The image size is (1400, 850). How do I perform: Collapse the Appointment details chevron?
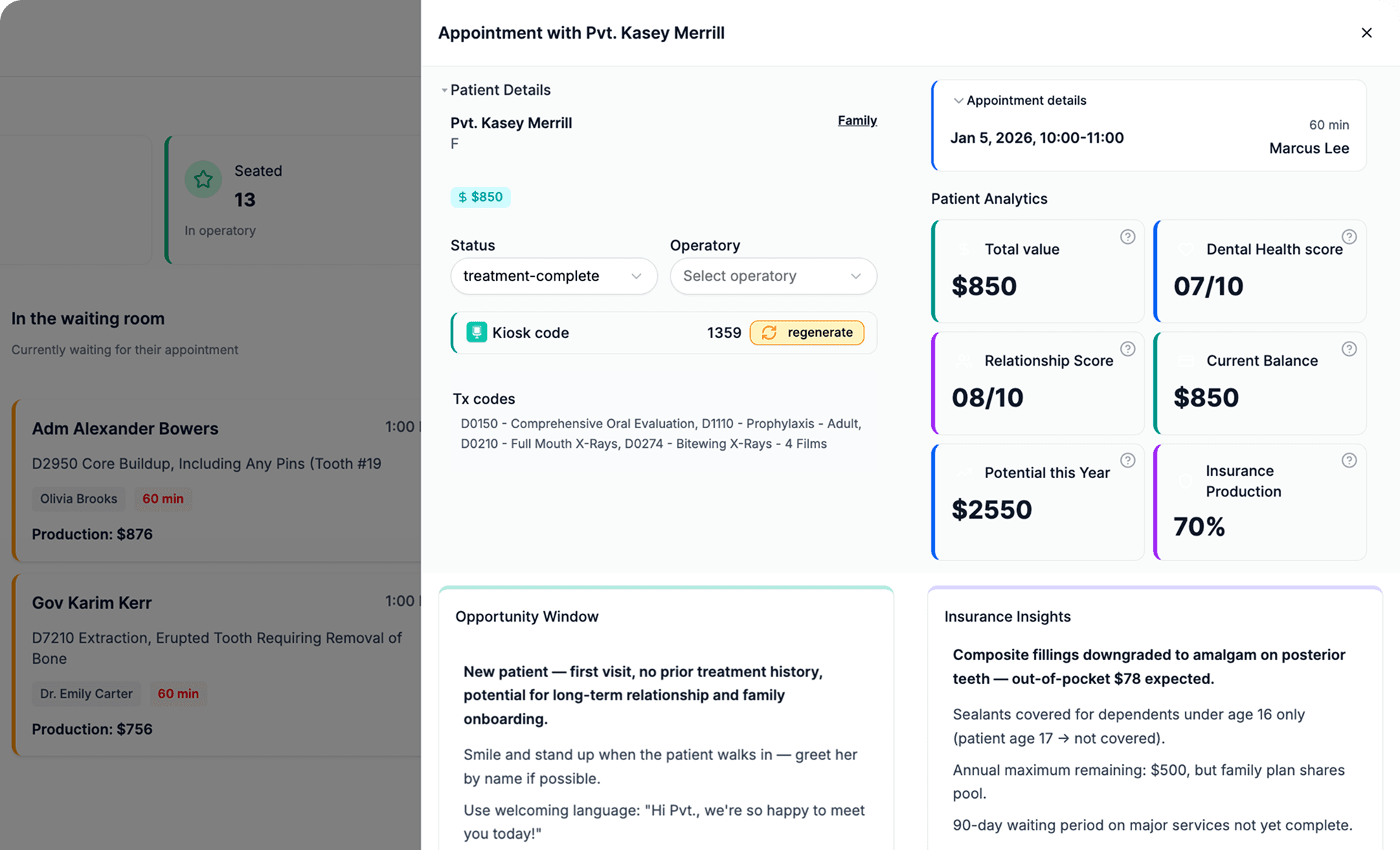click(x=957, y=101)
